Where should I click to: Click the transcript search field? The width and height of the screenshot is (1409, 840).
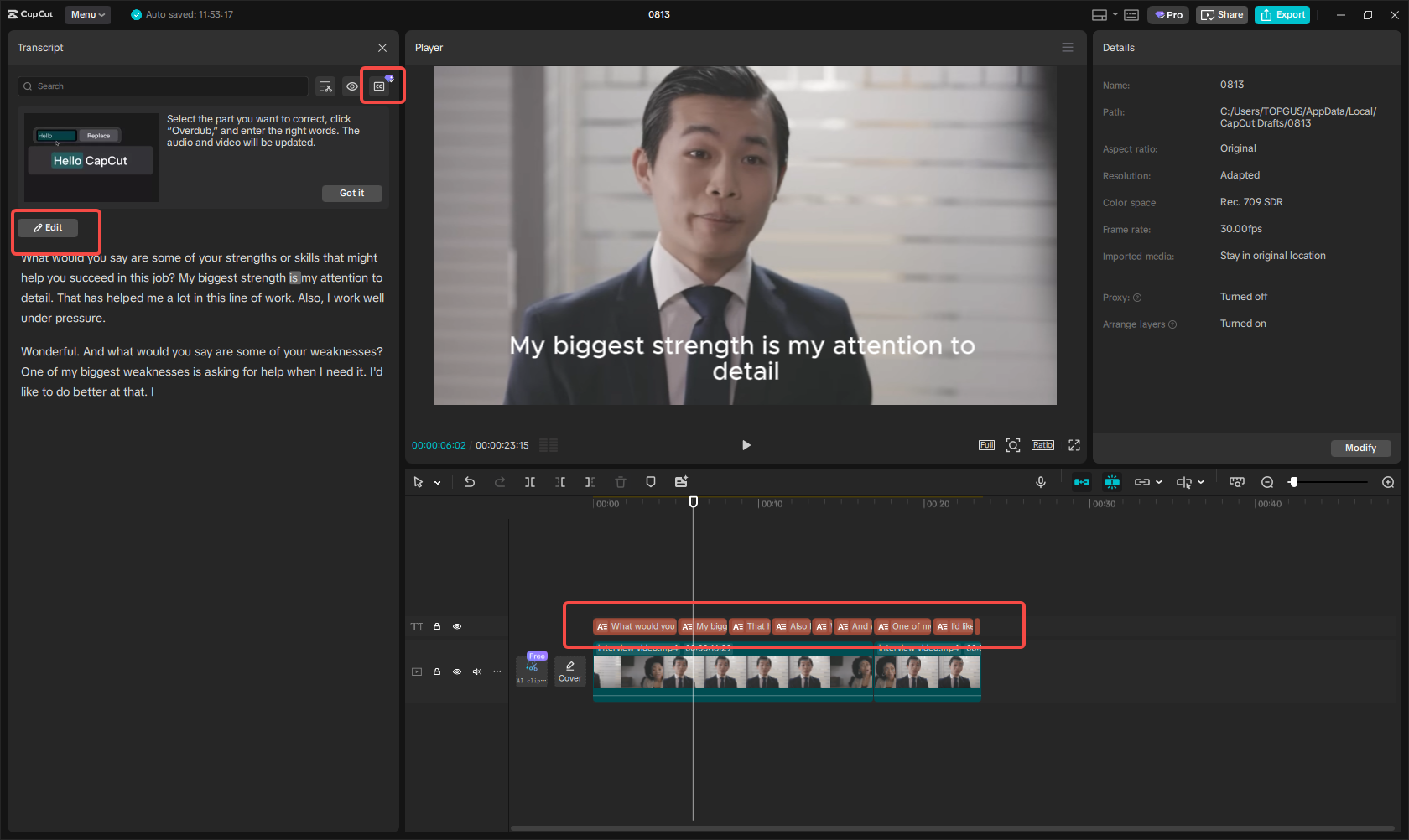coord(163,86)
